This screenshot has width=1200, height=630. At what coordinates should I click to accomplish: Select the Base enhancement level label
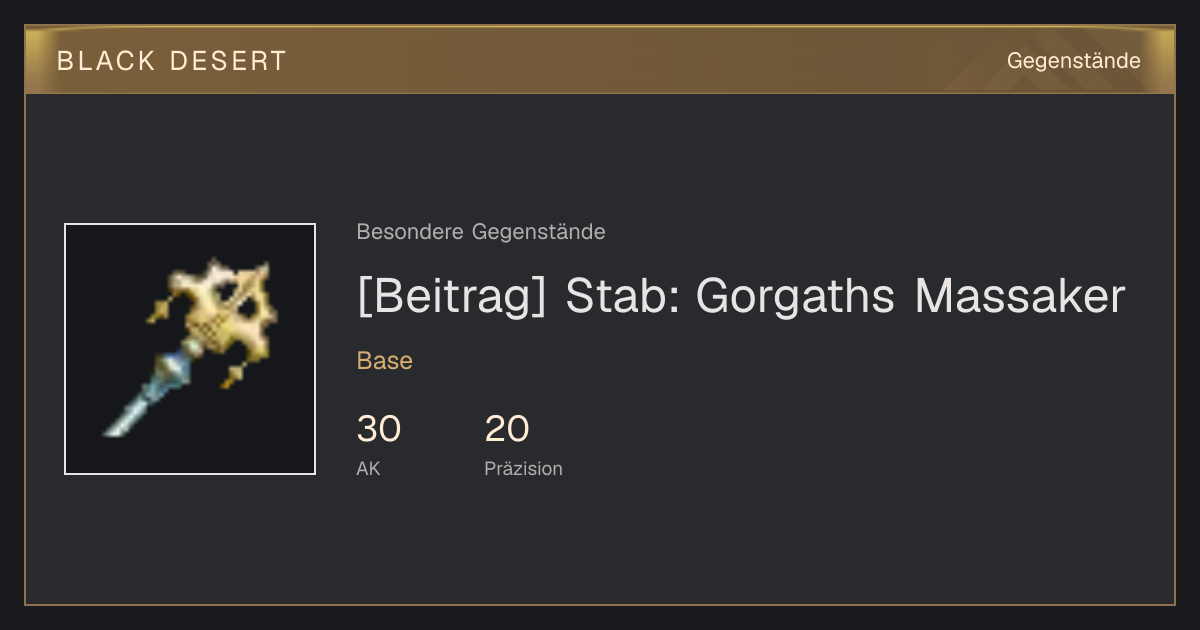[385, 361]
